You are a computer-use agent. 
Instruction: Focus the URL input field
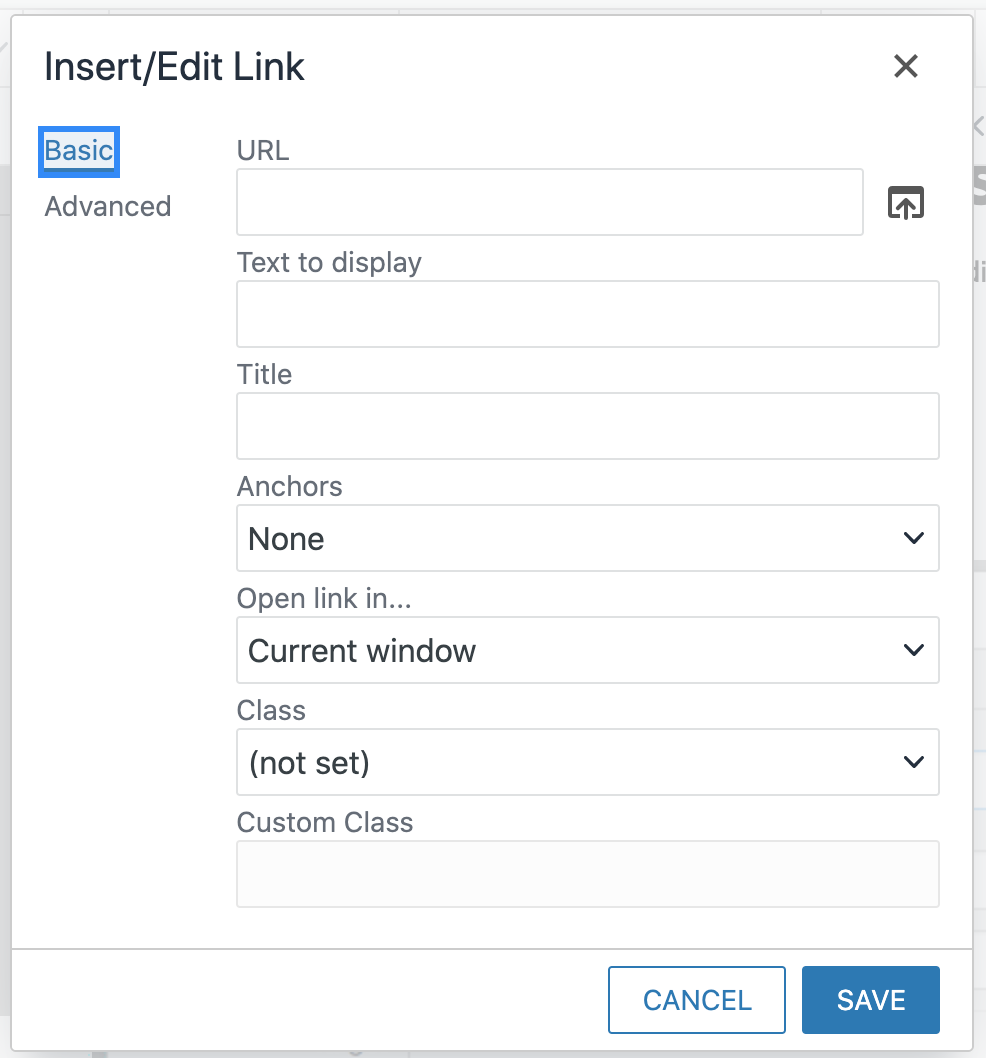point(549,201)
